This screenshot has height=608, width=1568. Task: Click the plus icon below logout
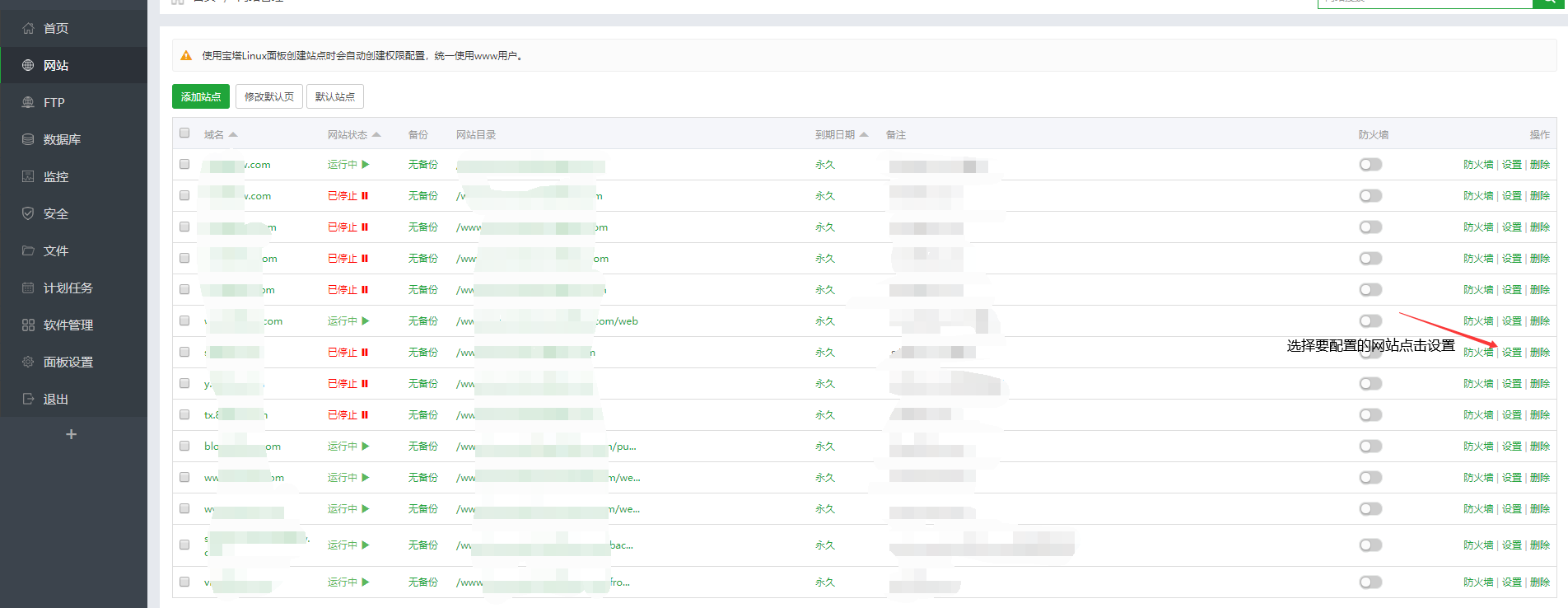click(x=72, y=434)
